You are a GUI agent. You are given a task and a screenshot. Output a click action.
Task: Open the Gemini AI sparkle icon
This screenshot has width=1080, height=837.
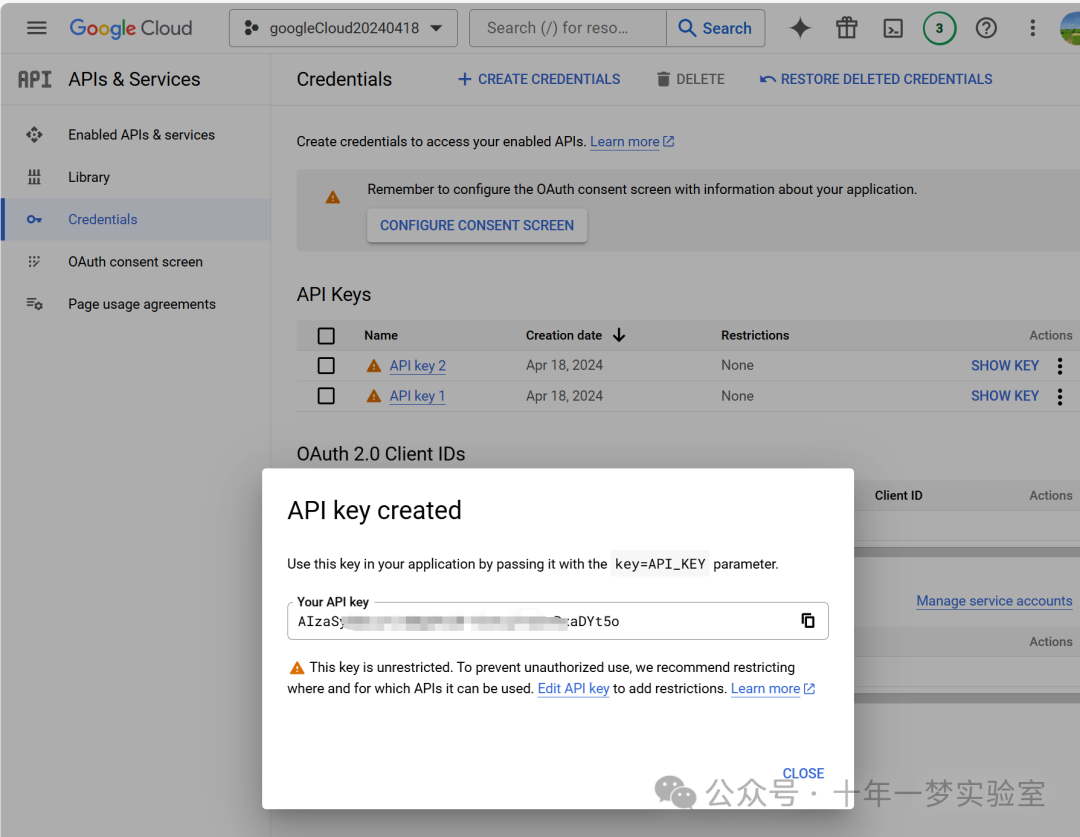tap(800, 28)
